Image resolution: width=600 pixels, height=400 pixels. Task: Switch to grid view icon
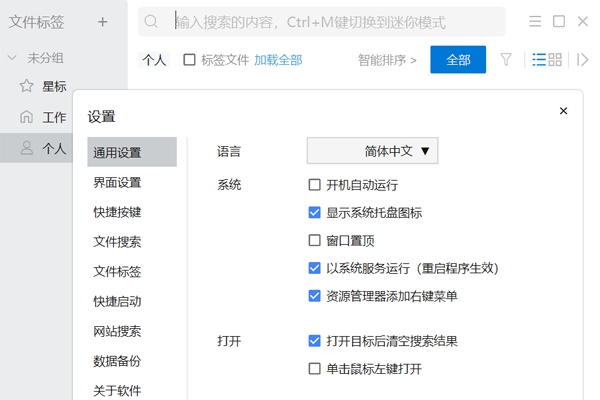555,60
